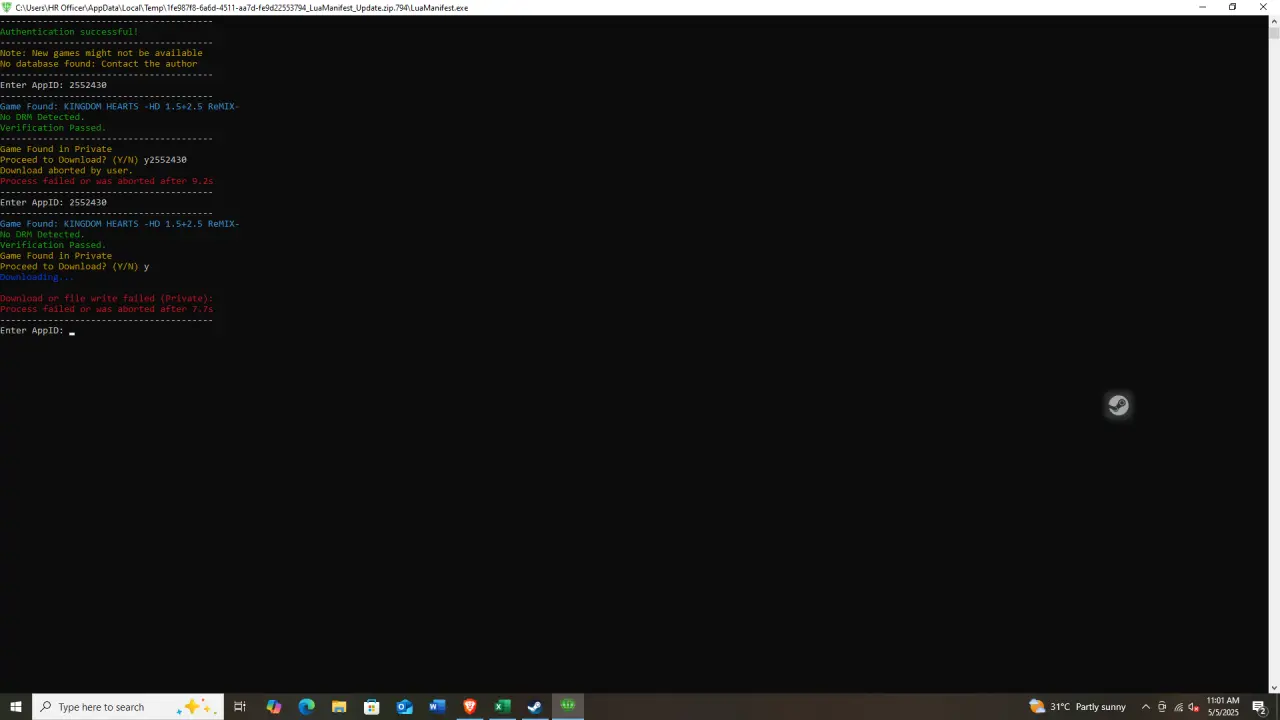The image size is (1280, 720).
Task: Launch Copilot from the taskbar
Action: [x=273, y=707]
